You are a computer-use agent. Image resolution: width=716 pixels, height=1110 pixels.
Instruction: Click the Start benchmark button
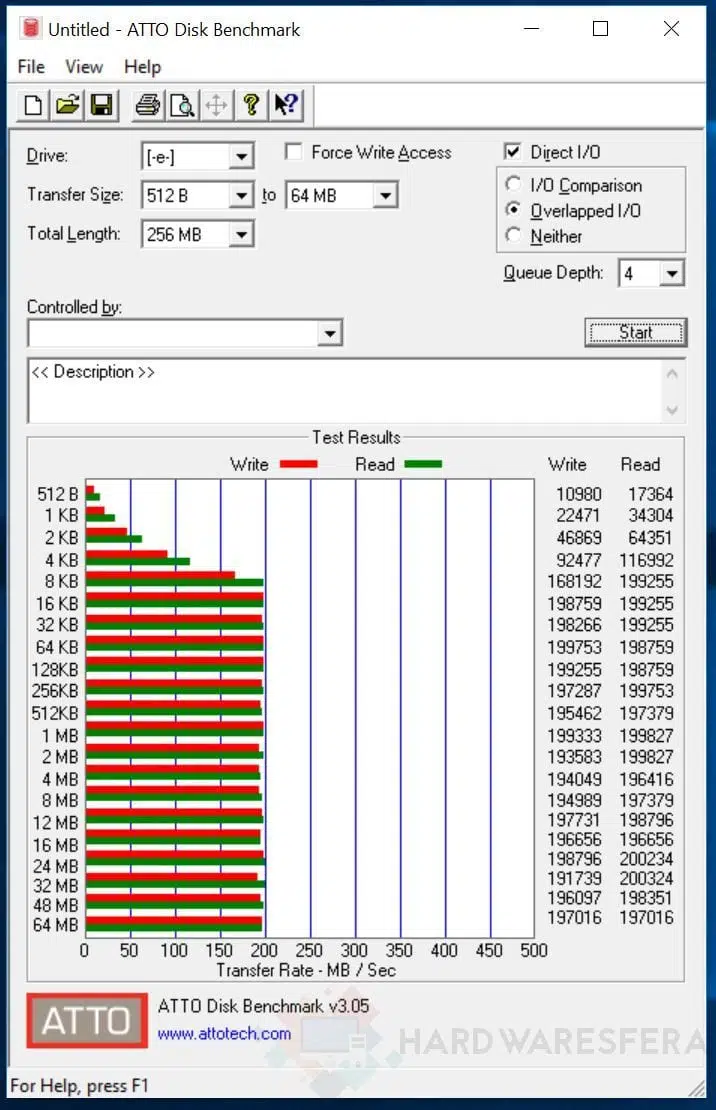[635, 333]
